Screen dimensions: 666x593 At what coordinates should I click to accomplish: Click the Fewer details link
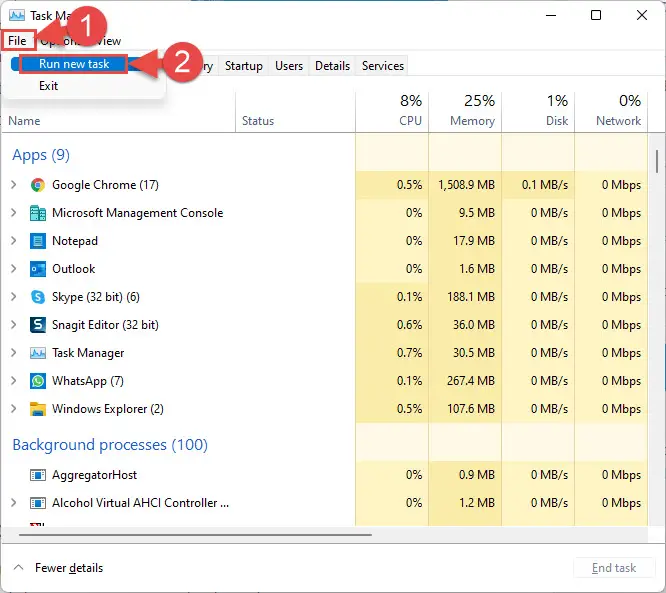point(69,568)
